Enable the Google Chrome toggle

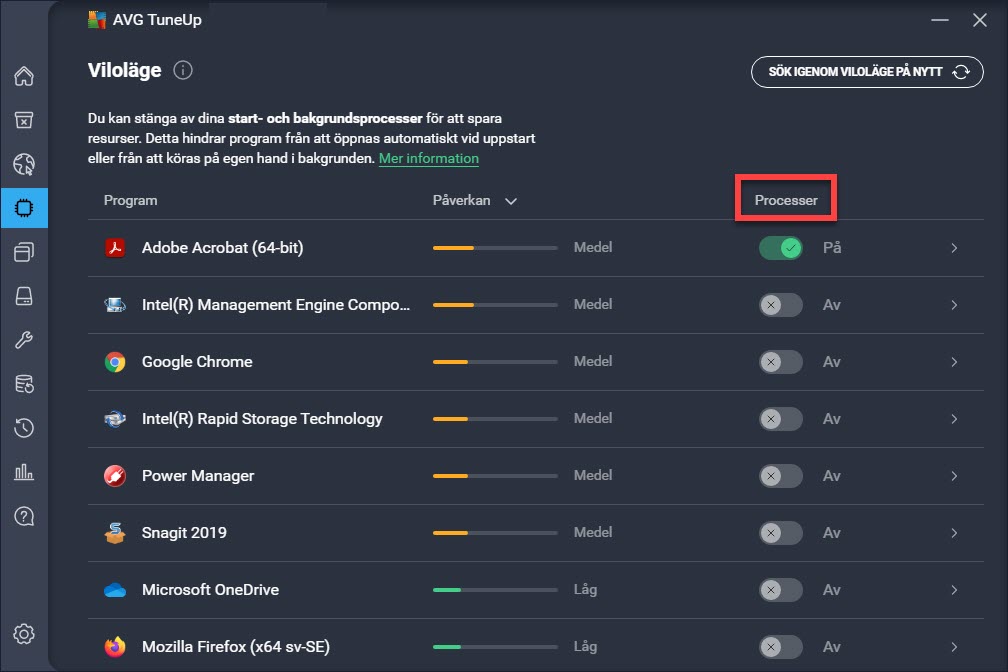780,362
